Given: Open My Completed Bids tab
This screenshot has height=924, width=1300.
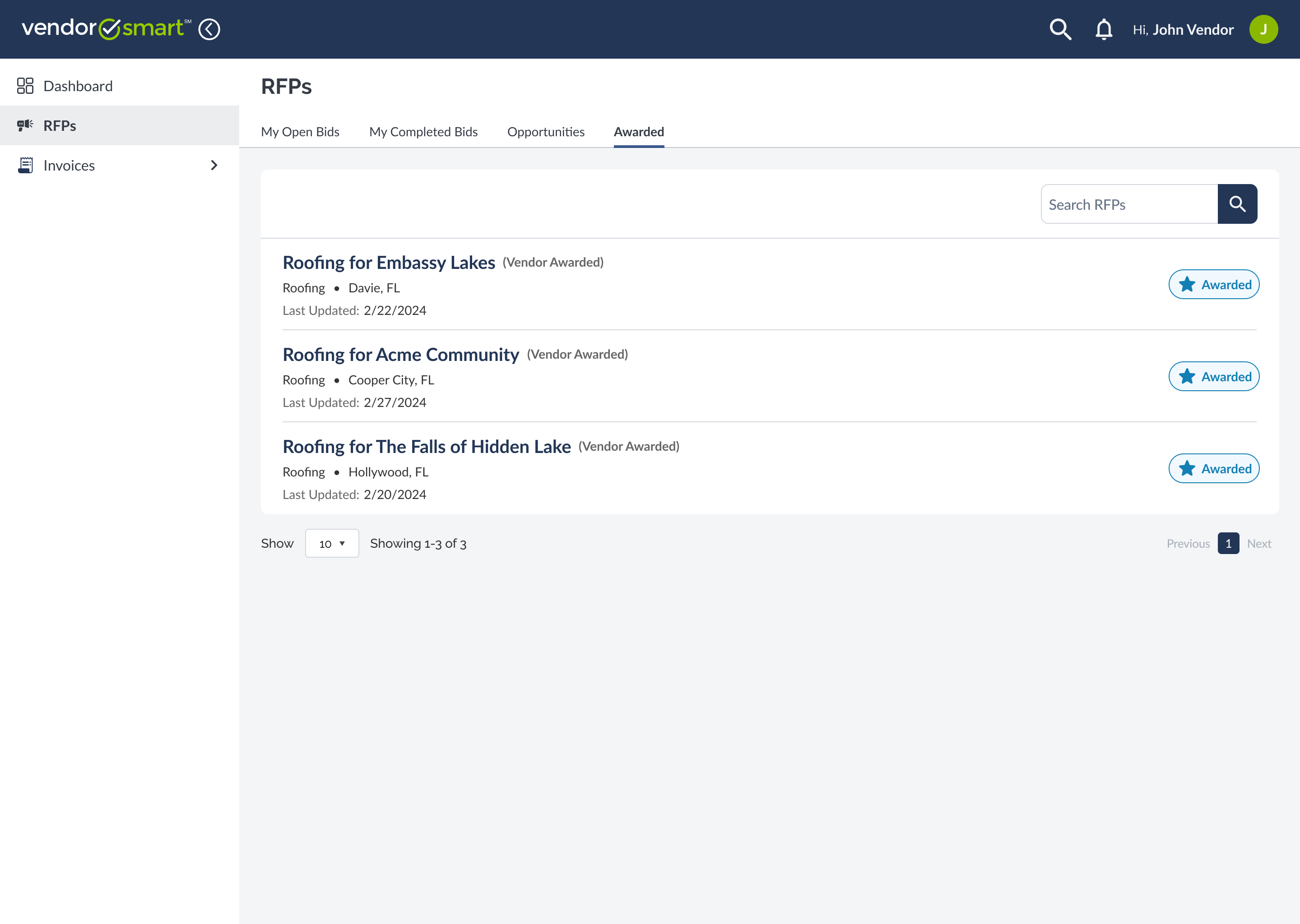Looking at the screenshot, I should pos(423,132).
